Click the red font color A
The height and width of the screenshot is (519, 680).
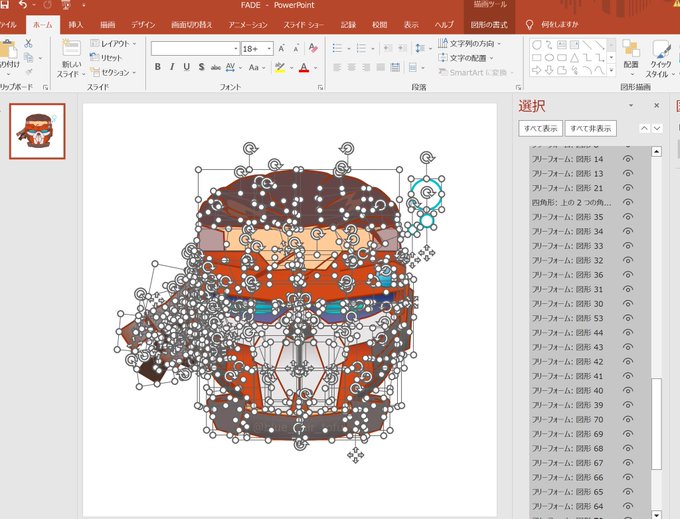click(304, 67)
